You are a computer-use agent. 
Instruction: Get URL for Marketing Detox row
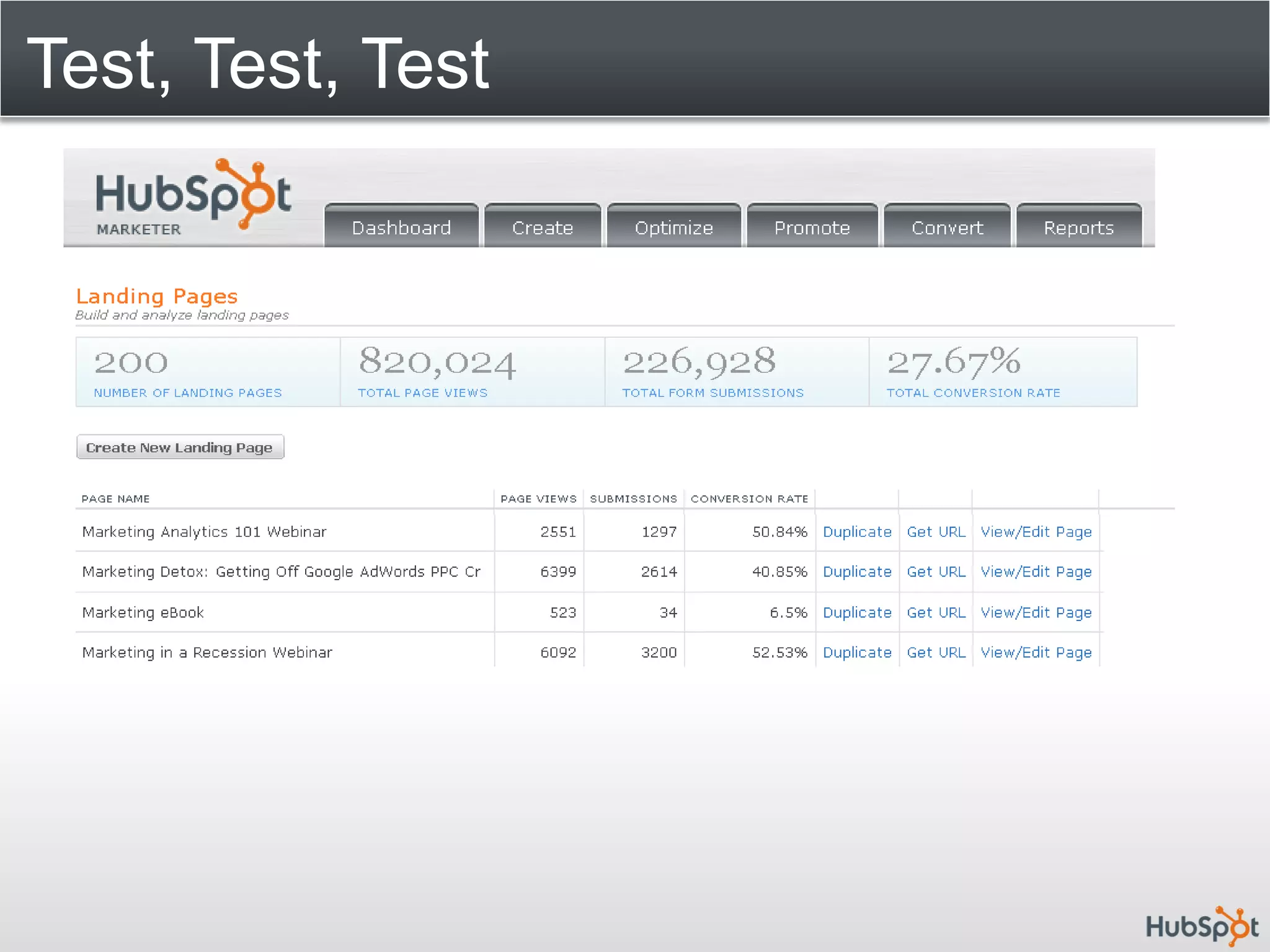pos(936,571)
